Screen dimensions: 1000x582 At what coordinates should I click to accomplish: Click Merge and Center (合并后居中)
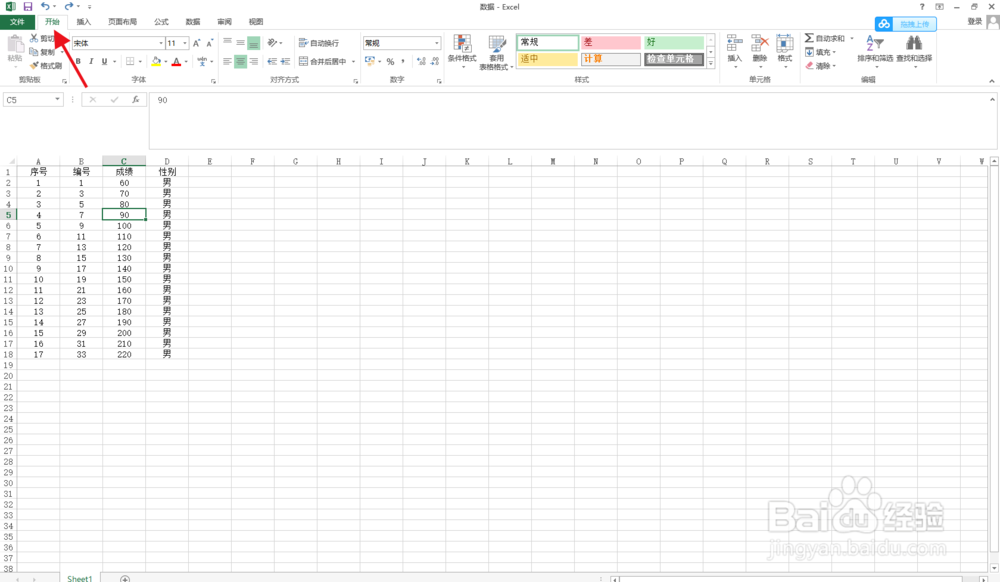click(x=323, y=62)
